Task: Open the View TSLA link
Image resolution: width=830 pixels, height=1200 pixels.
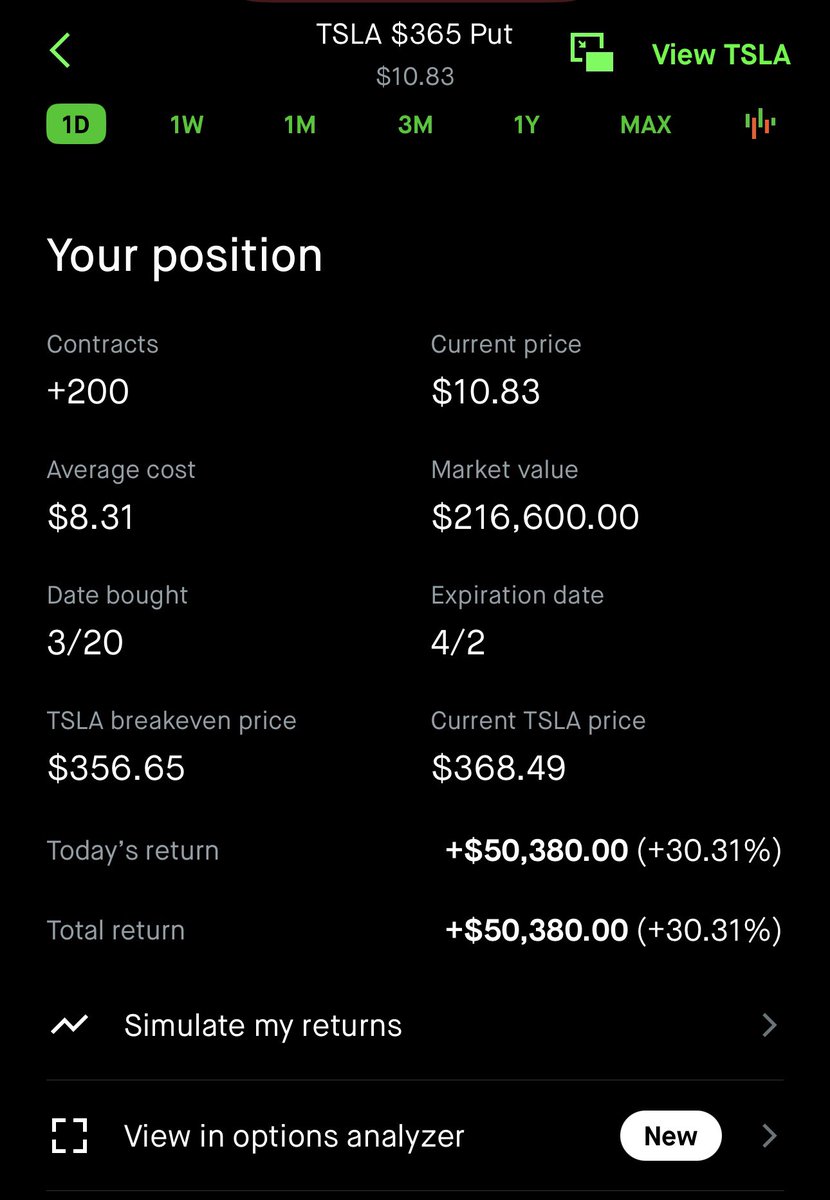Action: click(x=721, y=54)
